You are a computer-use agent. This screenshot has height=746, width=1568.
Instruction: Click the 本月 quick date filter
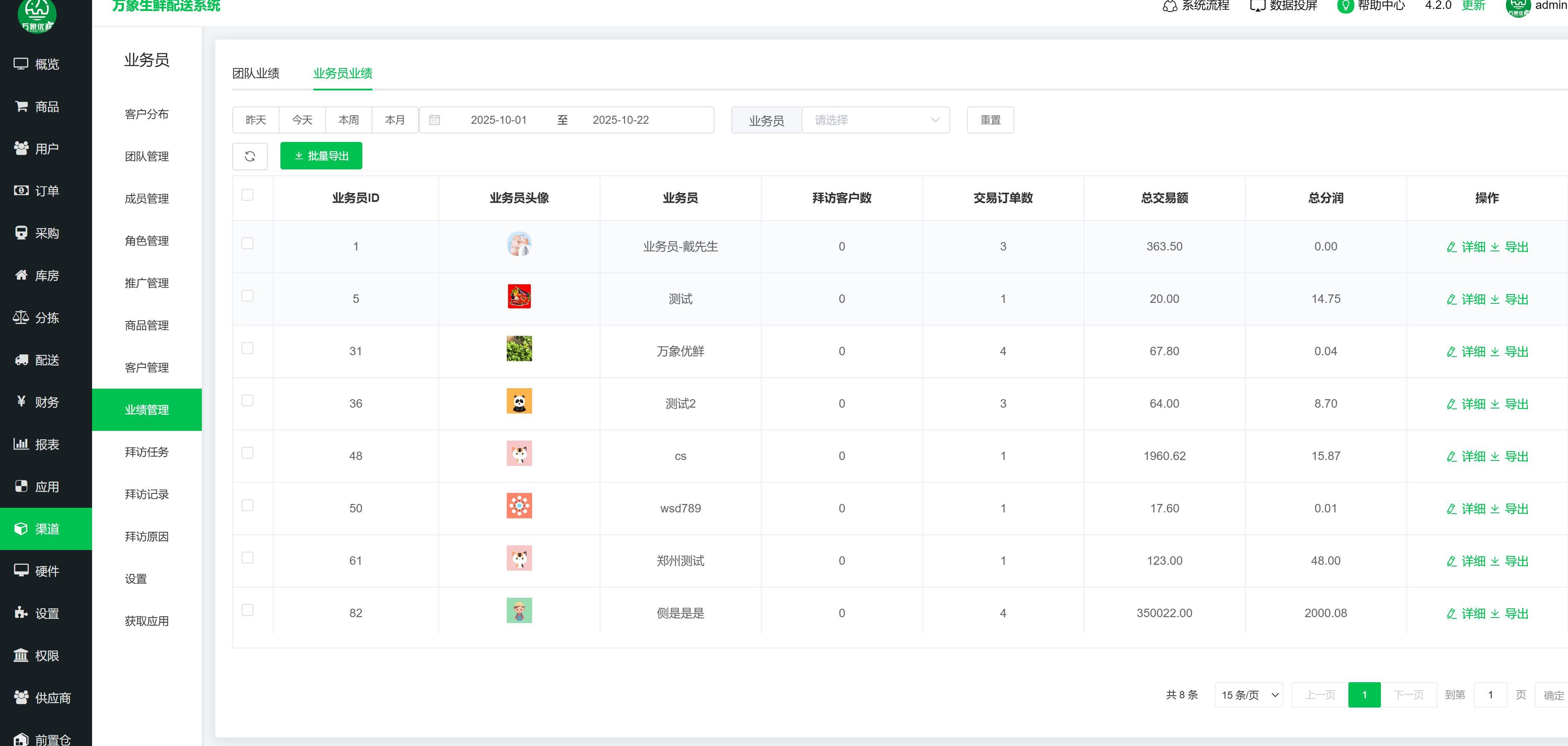click(x=394, y=120)
